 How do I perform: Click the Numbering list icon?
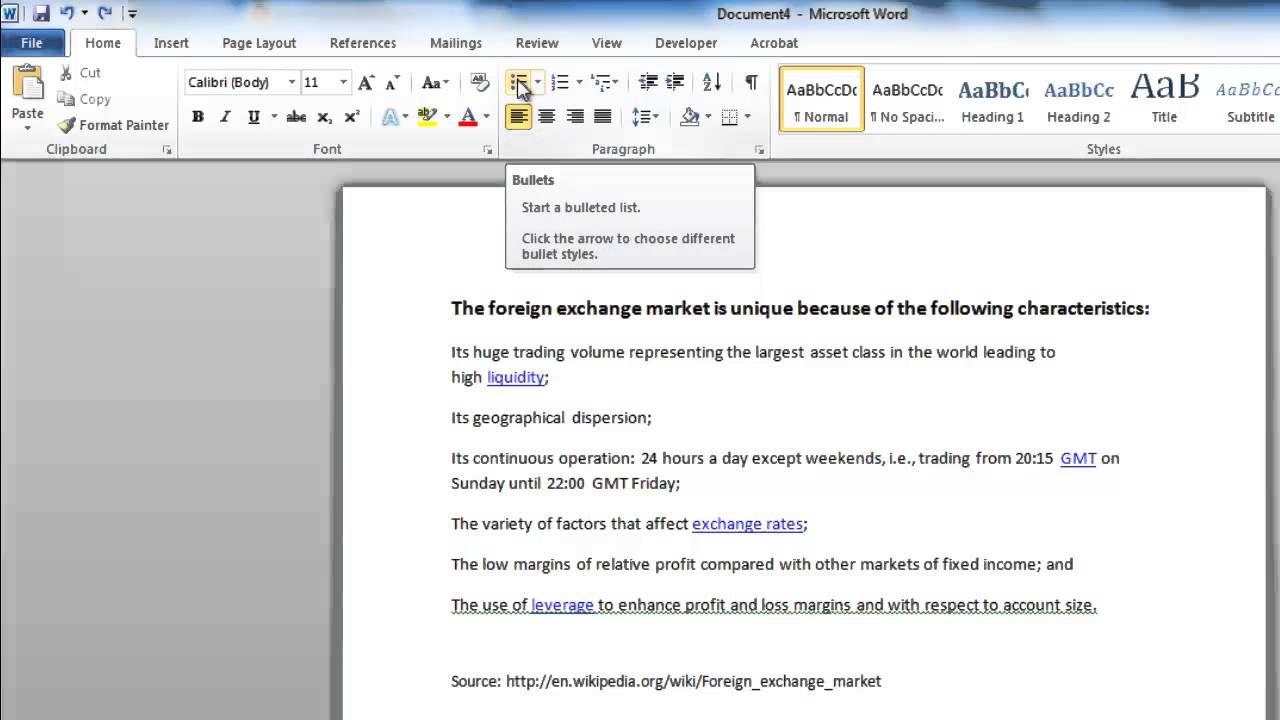(x=560, y=83)
